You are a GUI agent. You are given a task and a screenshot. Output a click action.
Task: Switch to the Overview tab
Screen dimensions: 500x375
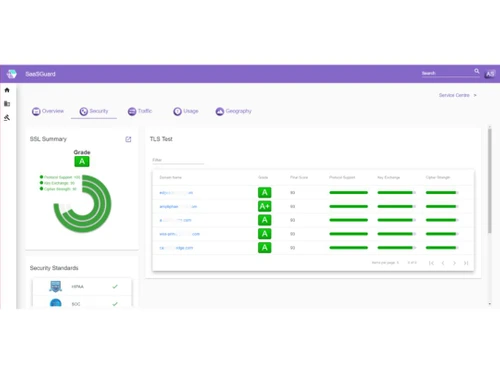point(48,111)
